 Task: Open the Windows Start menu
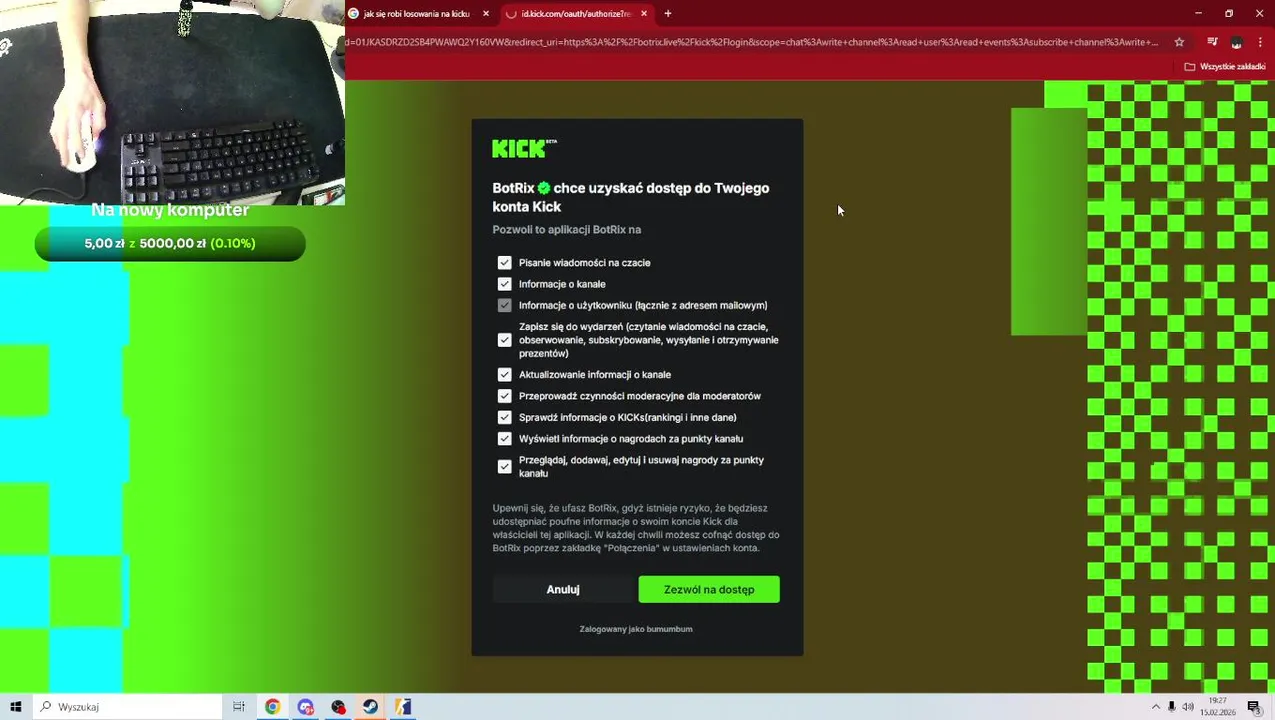click(x=16, y=707)
